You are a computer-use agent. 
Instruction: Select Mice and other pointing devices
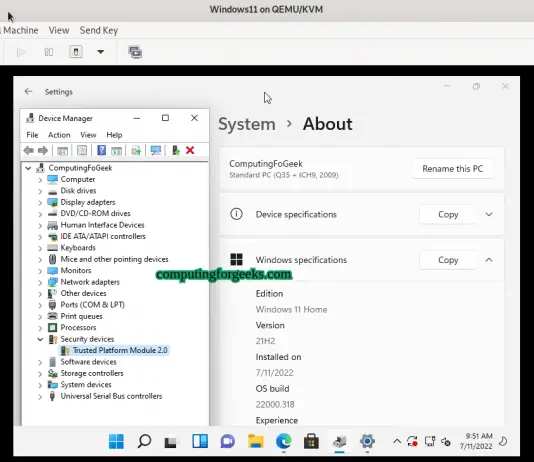point(114,259)
